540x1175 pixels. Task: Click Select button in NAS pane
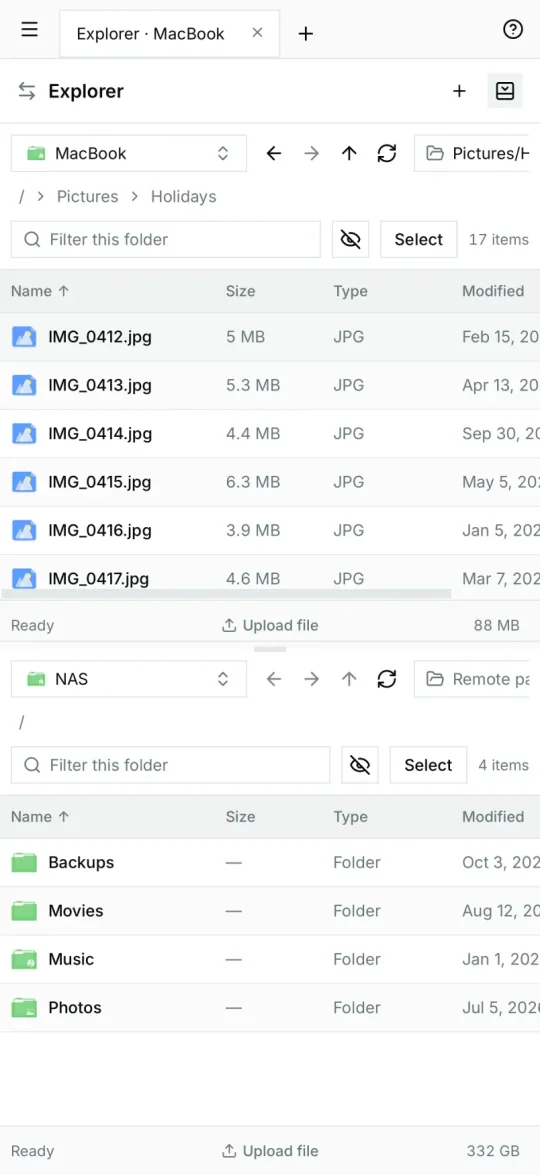click(x=428, y=765)
